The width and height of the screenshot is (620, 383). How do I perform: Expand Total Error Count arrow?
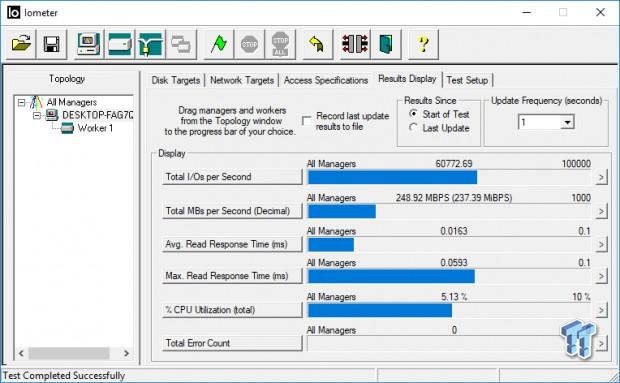click(x=601, y=343)
